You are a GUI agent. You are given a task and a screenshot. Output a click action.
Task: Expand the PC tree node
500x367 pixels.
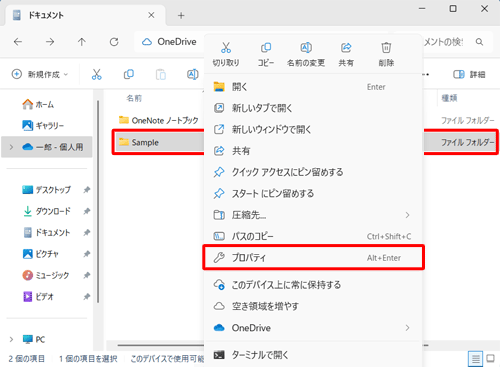11,339
